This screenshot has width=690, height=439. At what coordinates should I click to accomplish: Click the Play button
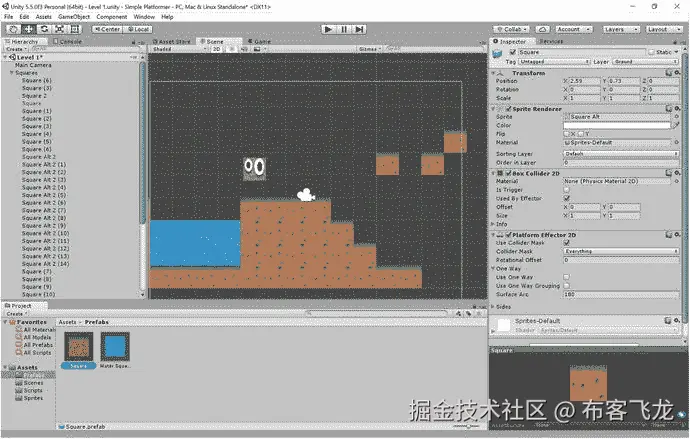(x=328, y=29)
